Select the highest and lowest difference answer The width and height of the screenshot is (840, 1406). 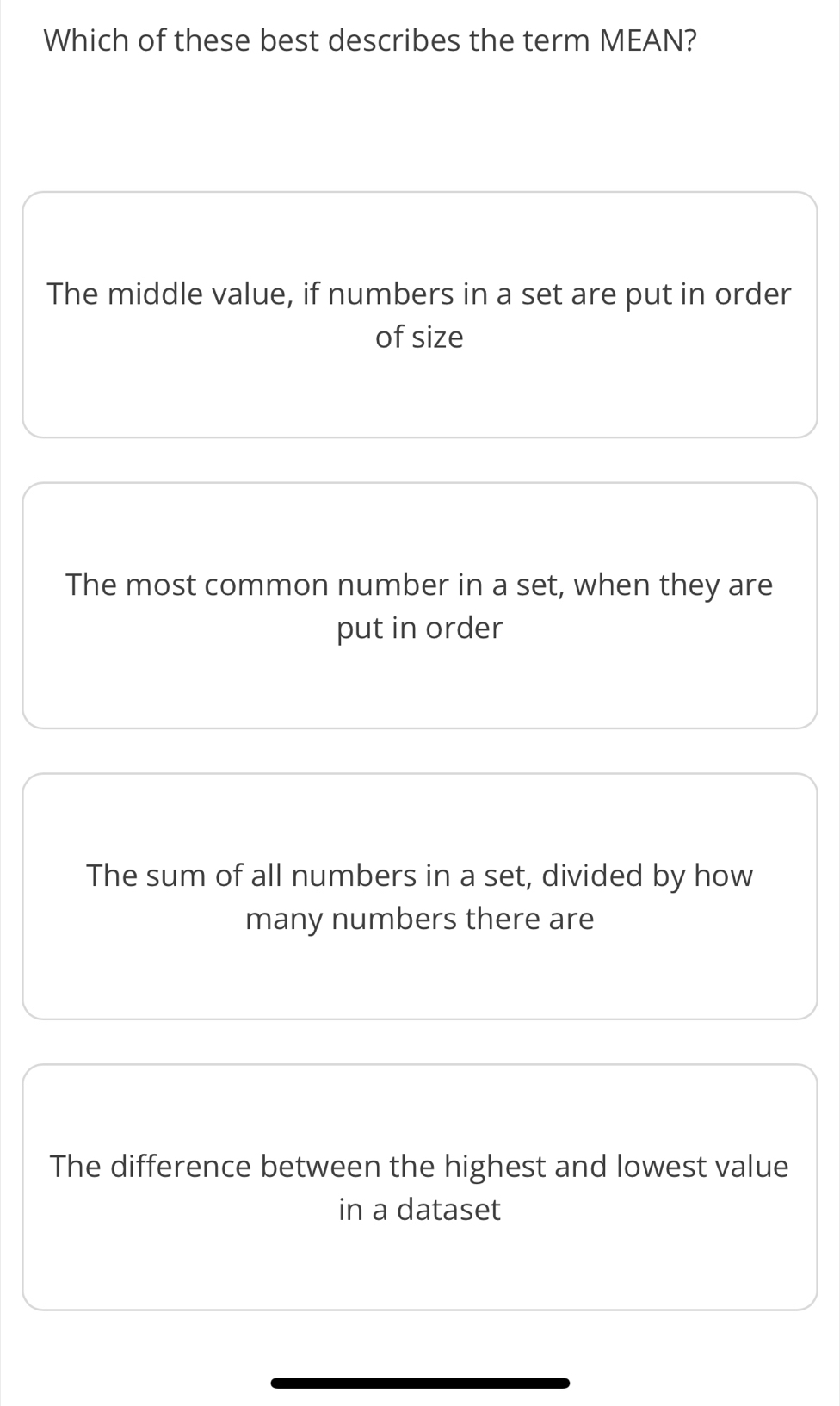pos(420,1186)
